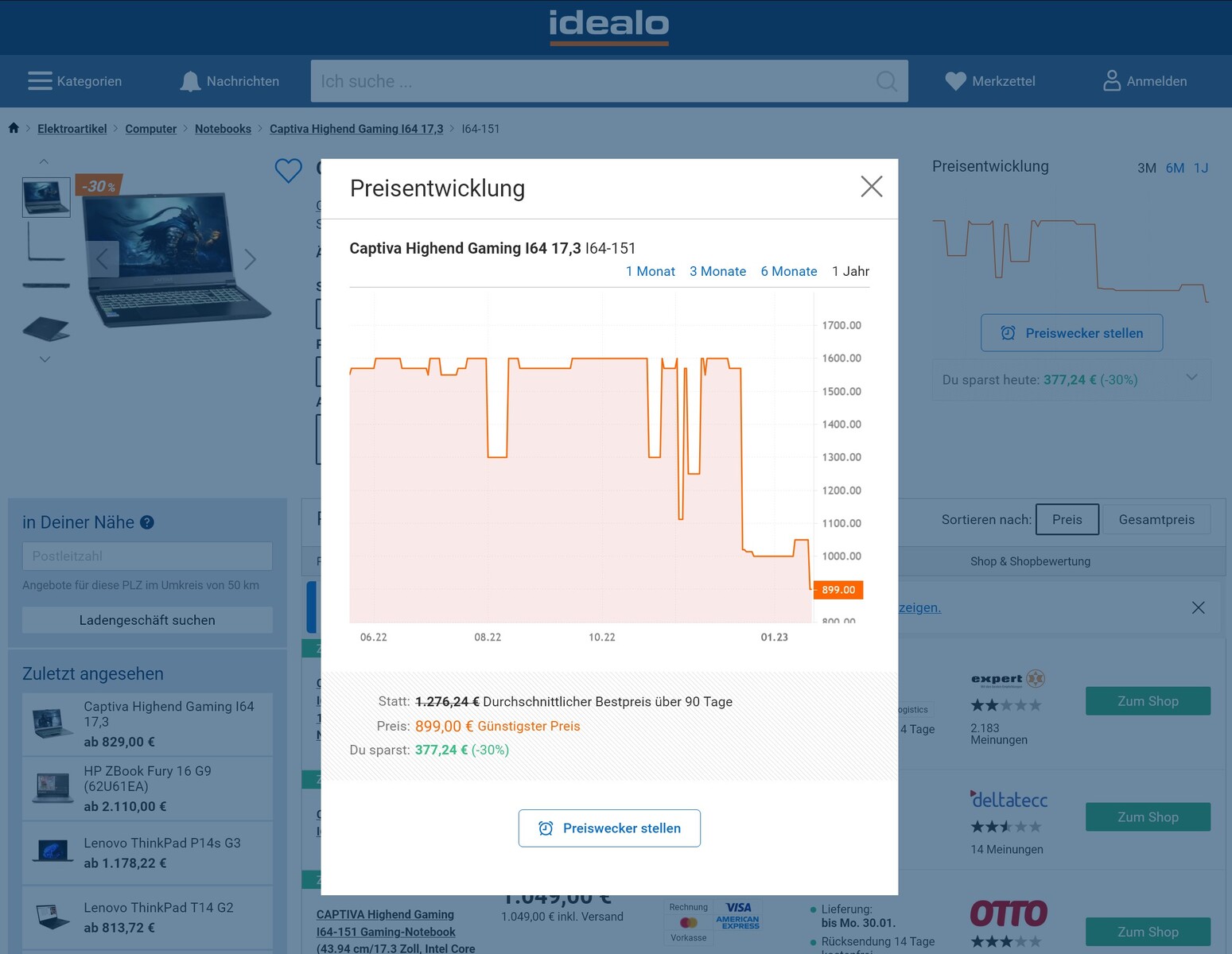Dismiss the info banner with the X
The width and height of the screenshot is (1232, 954).
tap(1198, 607)
